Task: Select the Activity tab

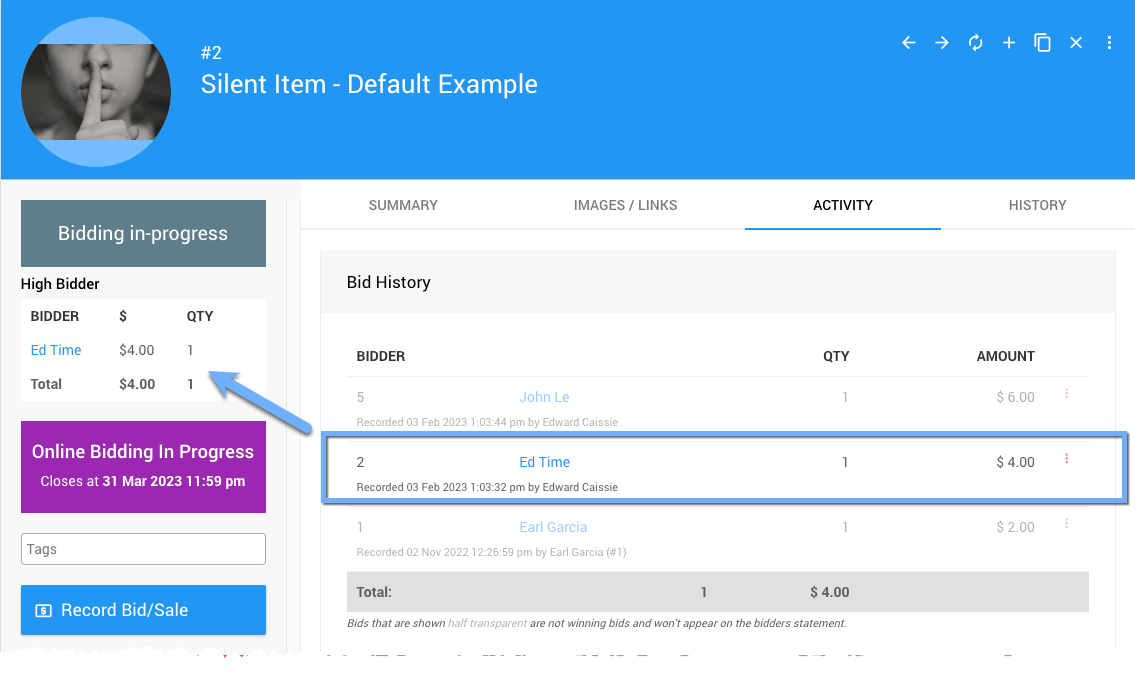Action: 843,205
